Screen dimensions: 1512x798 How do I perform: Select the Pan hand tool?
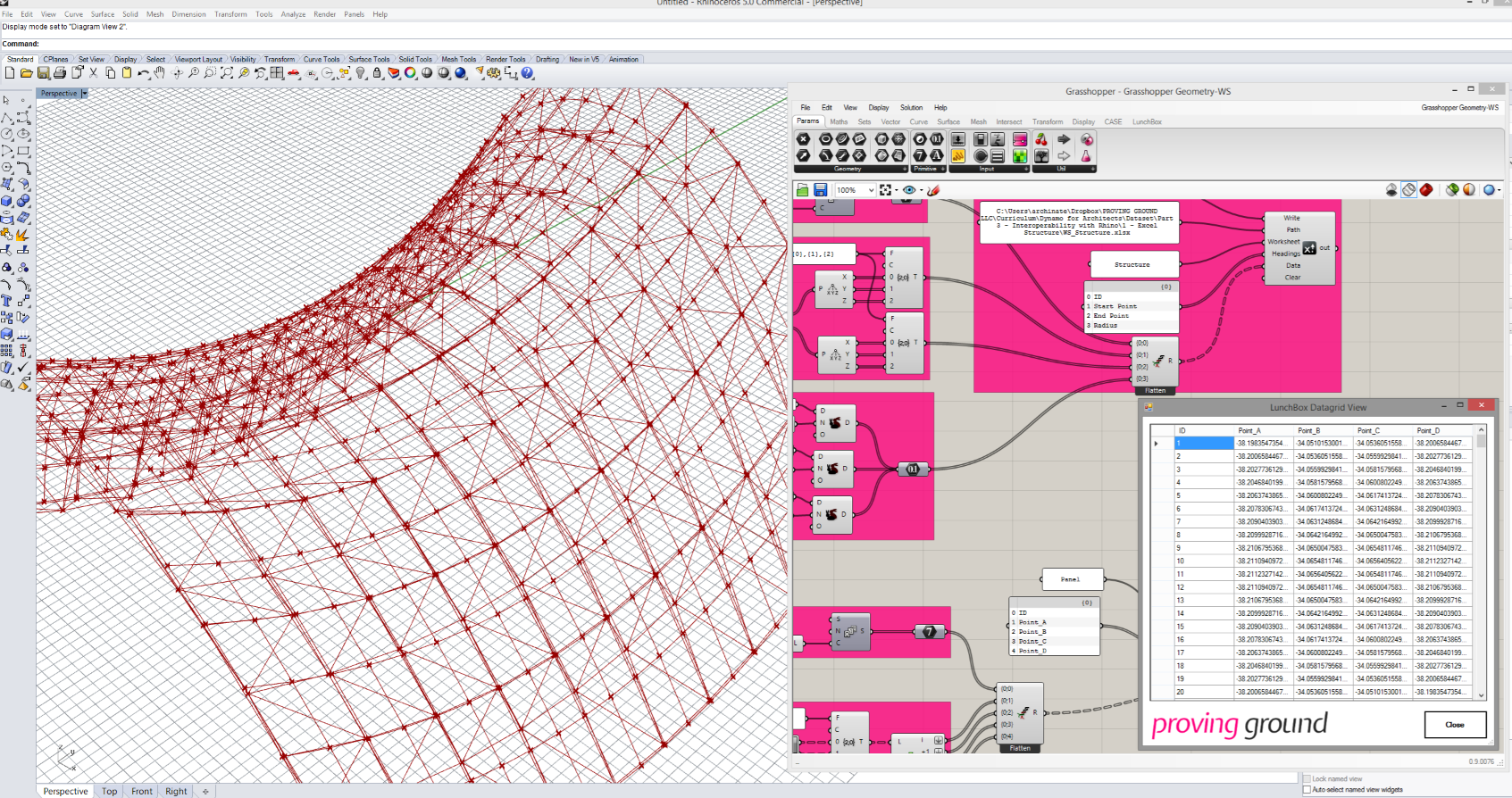click(159, 73)
